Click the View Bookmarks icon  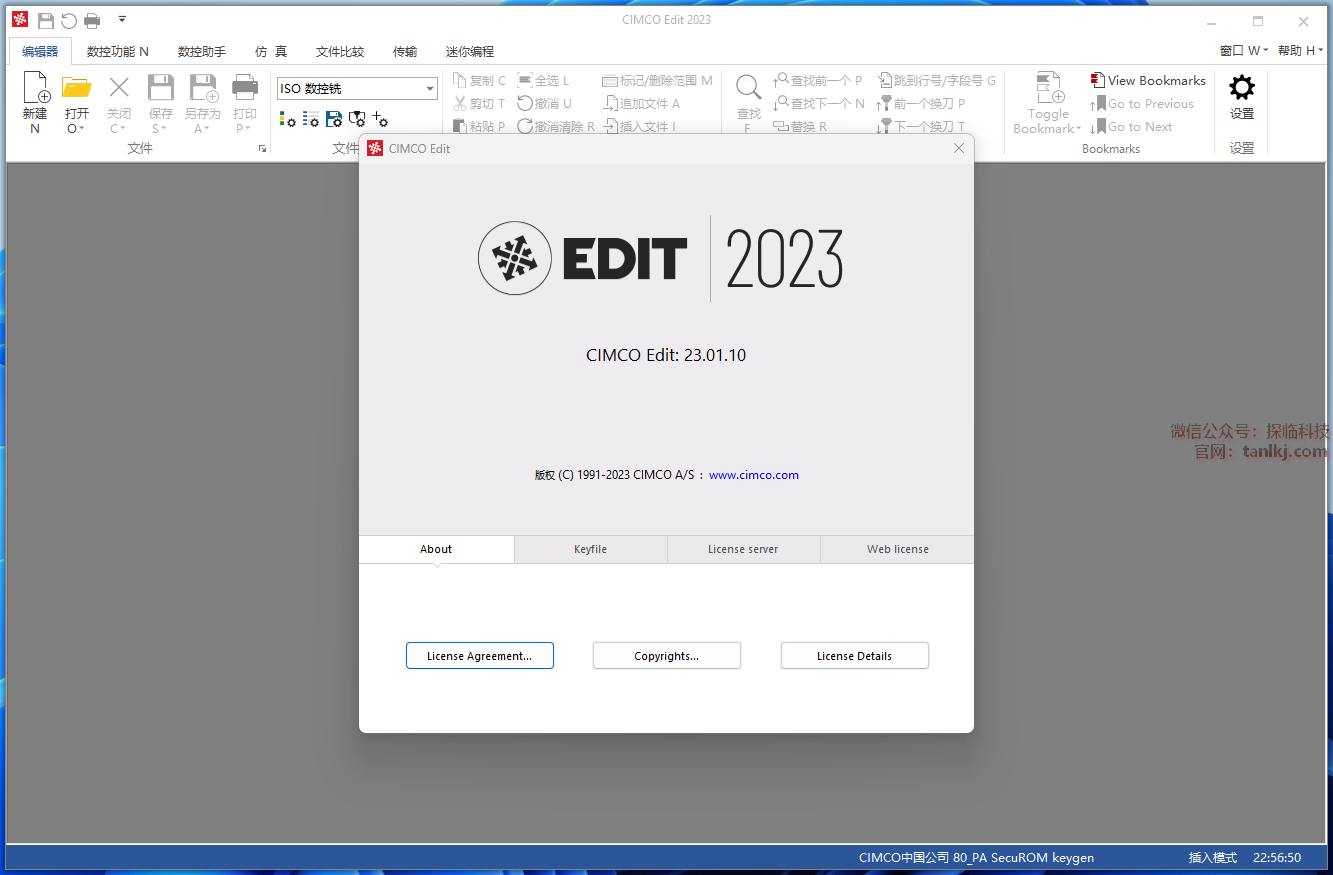(x=1098, y=81)
